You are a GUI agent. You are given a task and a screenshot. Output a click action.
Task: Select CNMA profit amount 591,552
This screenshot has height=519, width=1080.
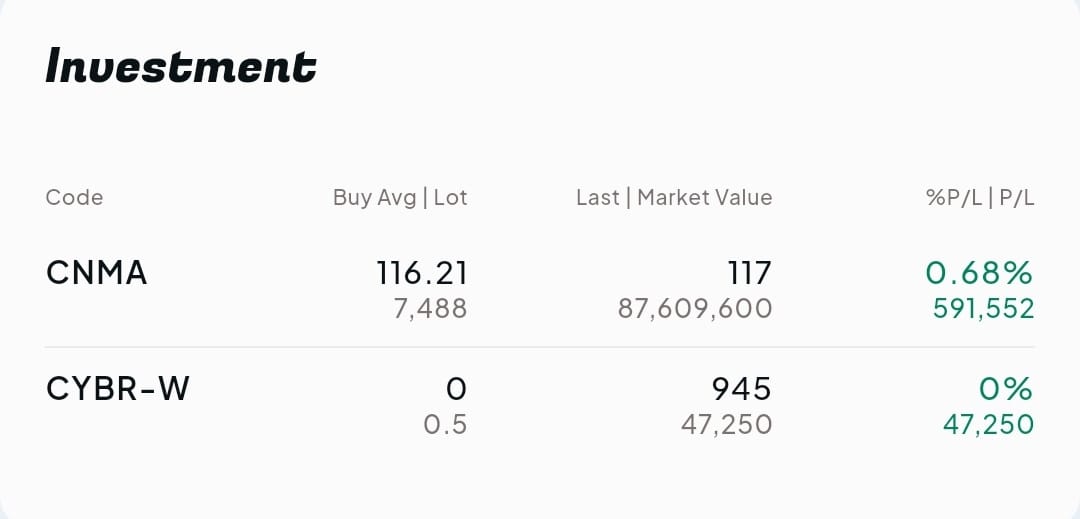point(983,308)
